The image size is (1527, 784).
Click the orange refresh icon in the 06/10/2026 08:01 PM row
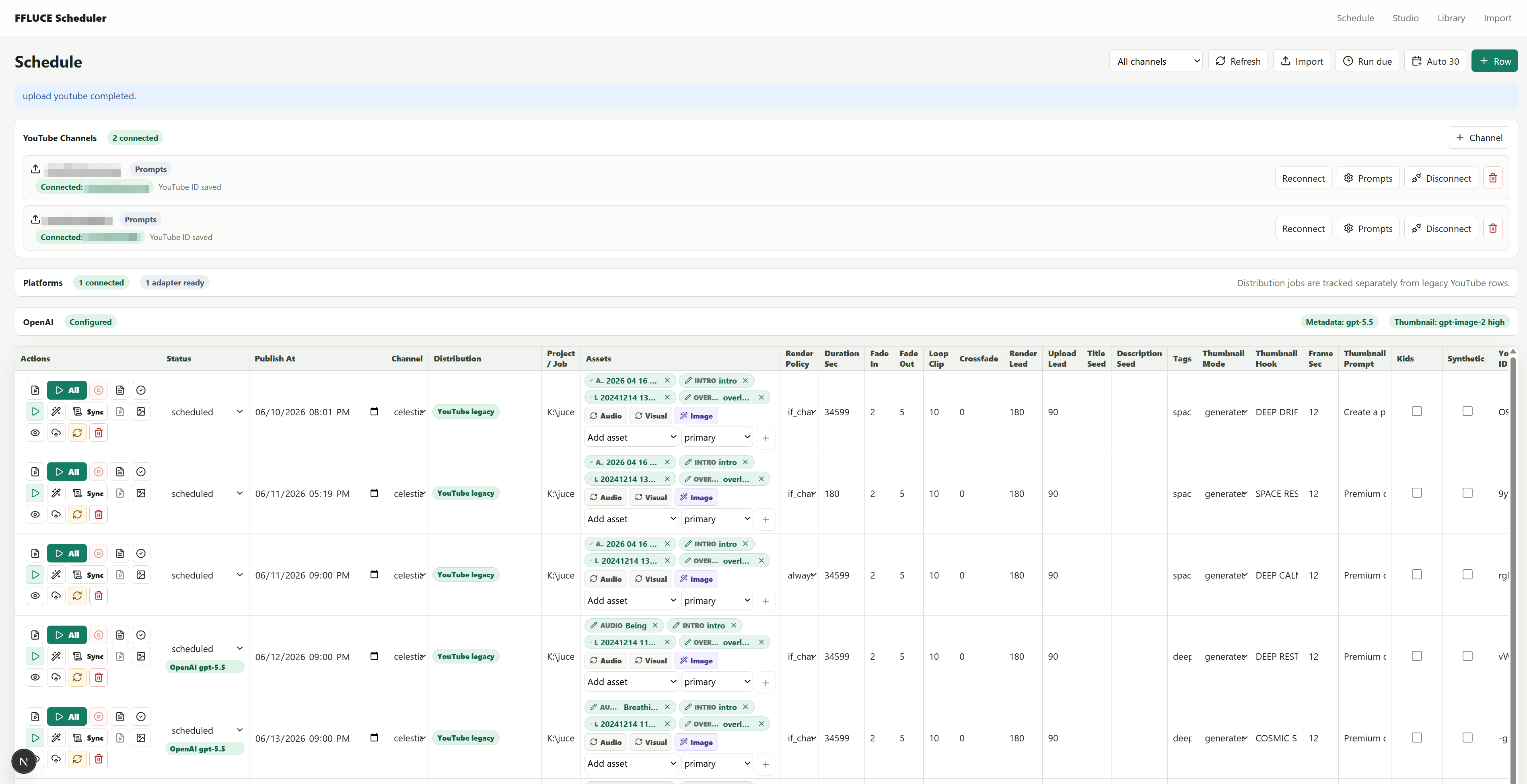pyautogui.click(x=78, y=433)
